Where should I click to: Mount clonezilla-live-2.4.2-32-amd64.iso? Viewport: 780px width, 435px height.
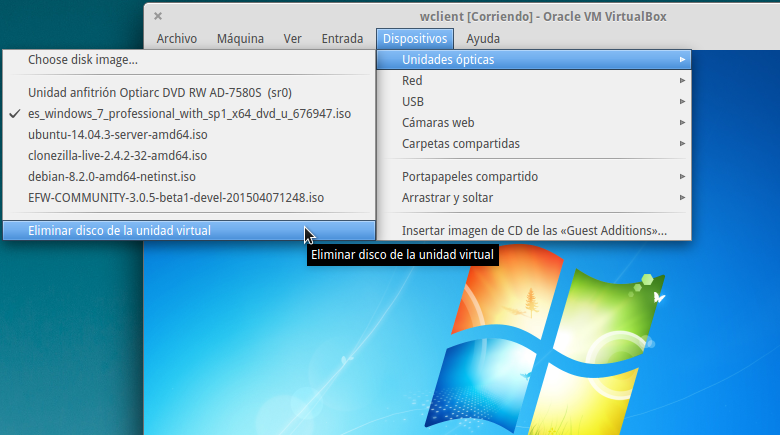(189, 155)
